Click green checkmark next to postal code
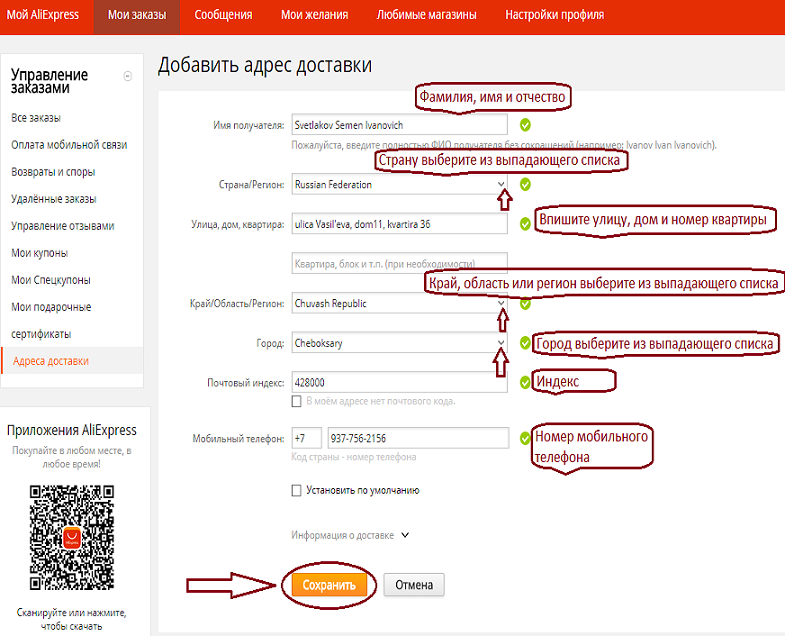This screenshot has width=785, height=636. tap(525, 383)
